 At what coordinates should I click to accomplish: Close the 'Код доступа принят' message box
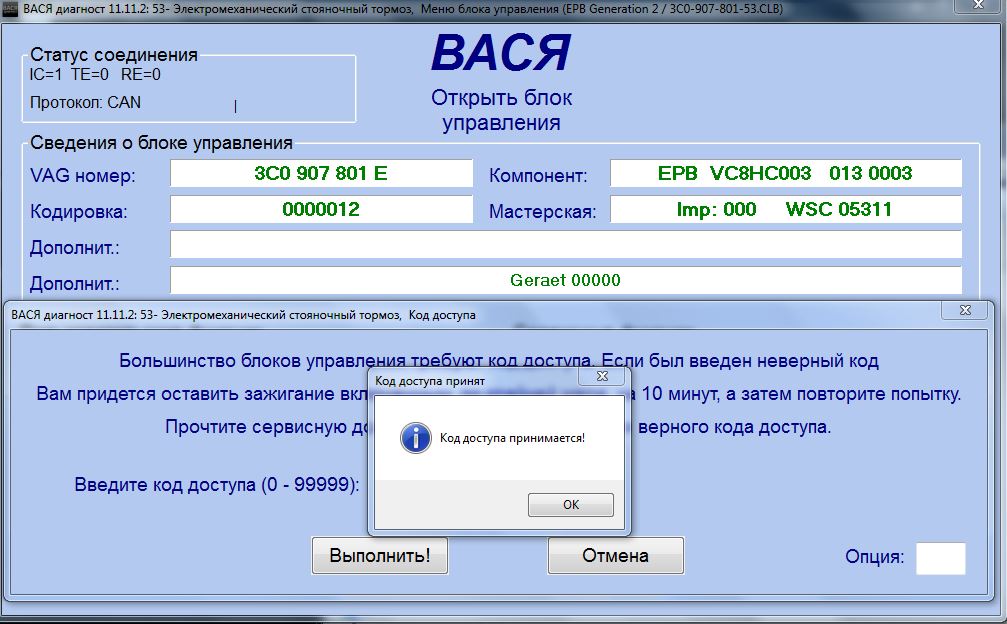[x=602, y=379]
